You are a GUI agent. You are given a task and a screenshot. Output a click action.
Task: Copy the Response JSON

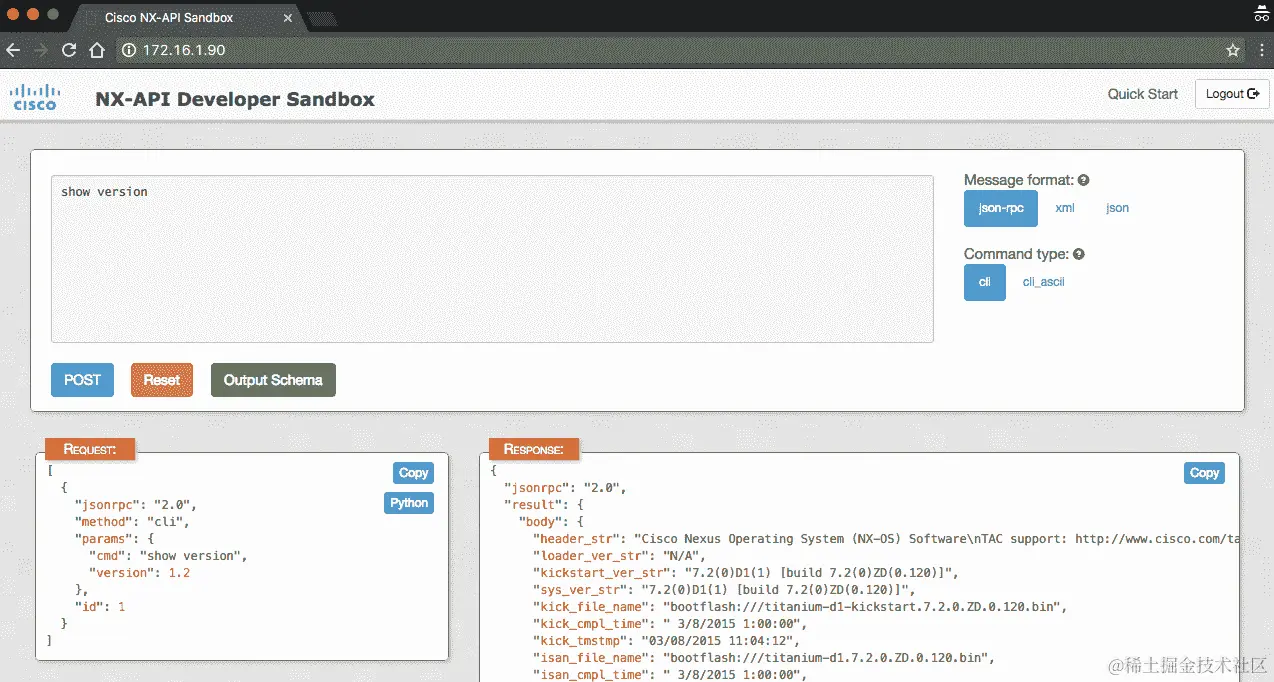(x=1204, y=473)
